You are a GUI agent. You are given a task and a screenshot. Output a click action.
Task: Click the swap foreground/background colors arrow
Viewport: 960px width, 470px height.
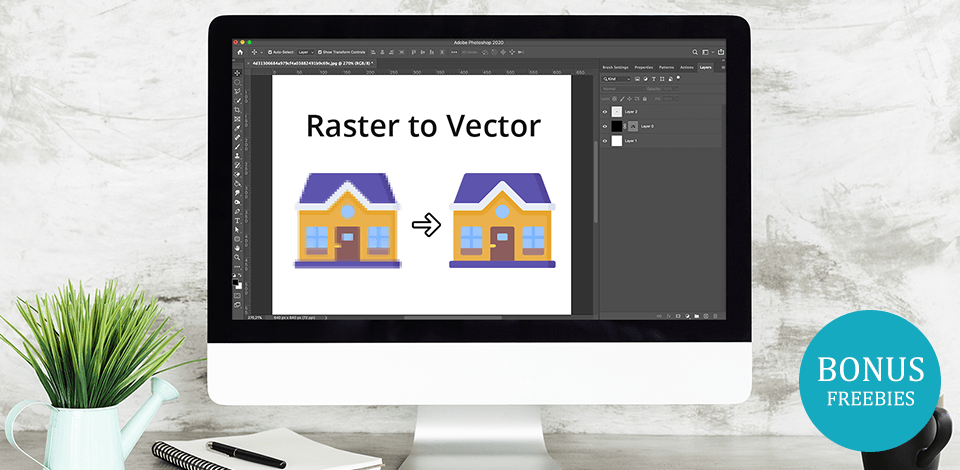click(240, 275)
